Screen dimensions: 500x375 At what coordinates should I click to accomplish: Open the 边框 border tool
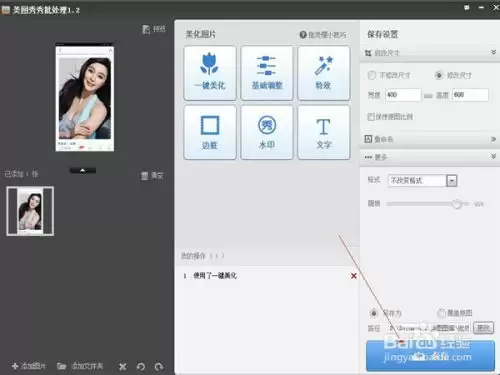[x=210, y=132]
